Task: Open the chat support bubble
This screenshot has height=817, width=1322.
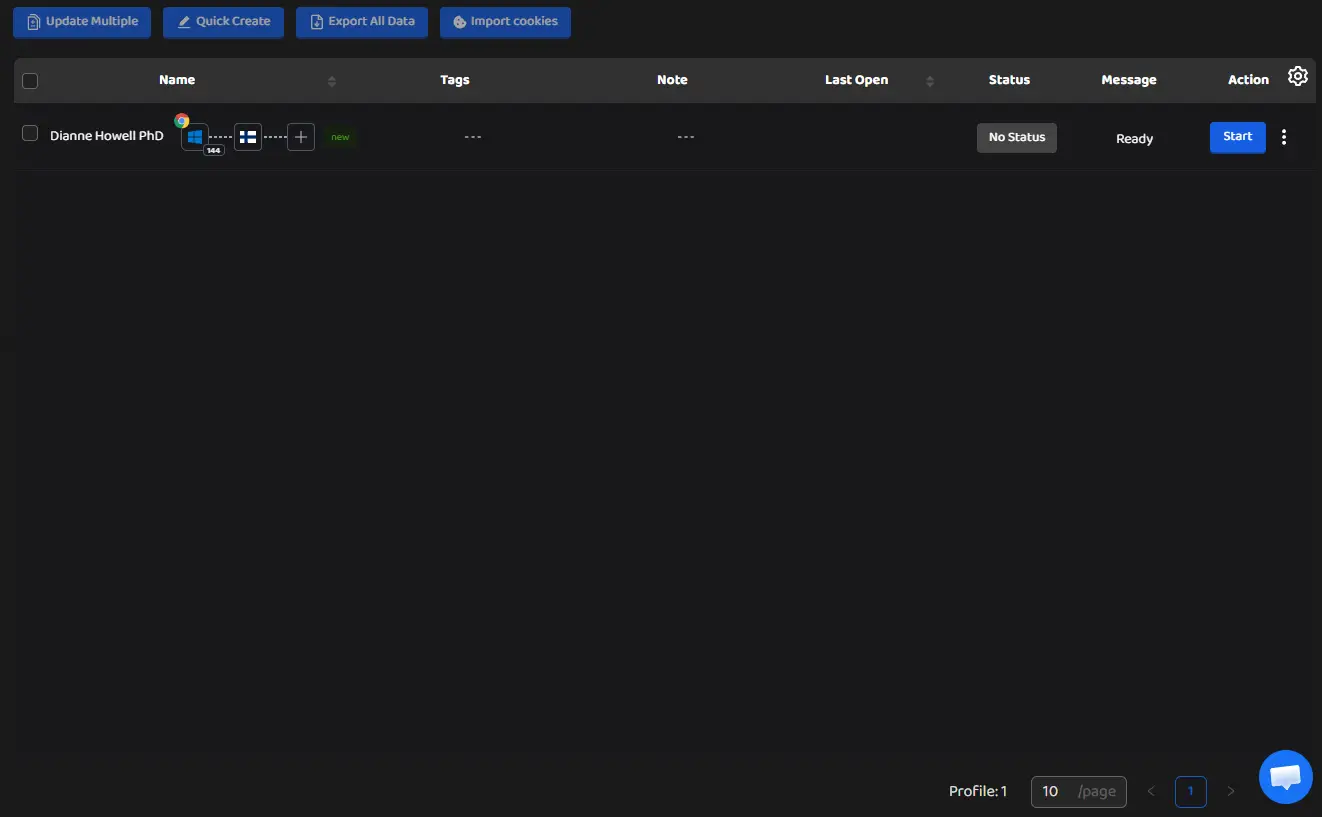Action: coord(1285,777)
